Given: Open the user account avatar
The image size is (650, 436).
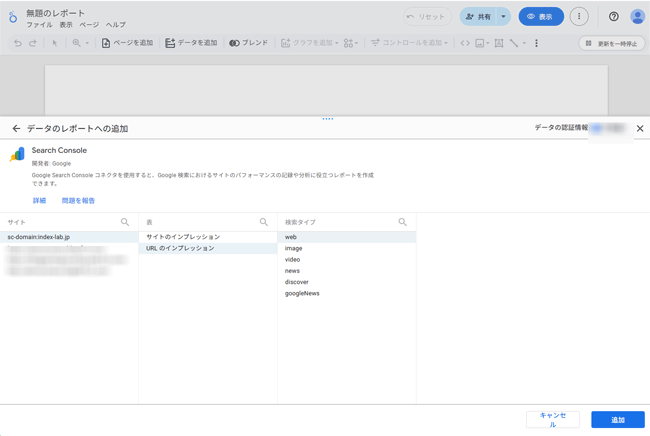Looking at the screenshot, I should click(x=637, y=17).
